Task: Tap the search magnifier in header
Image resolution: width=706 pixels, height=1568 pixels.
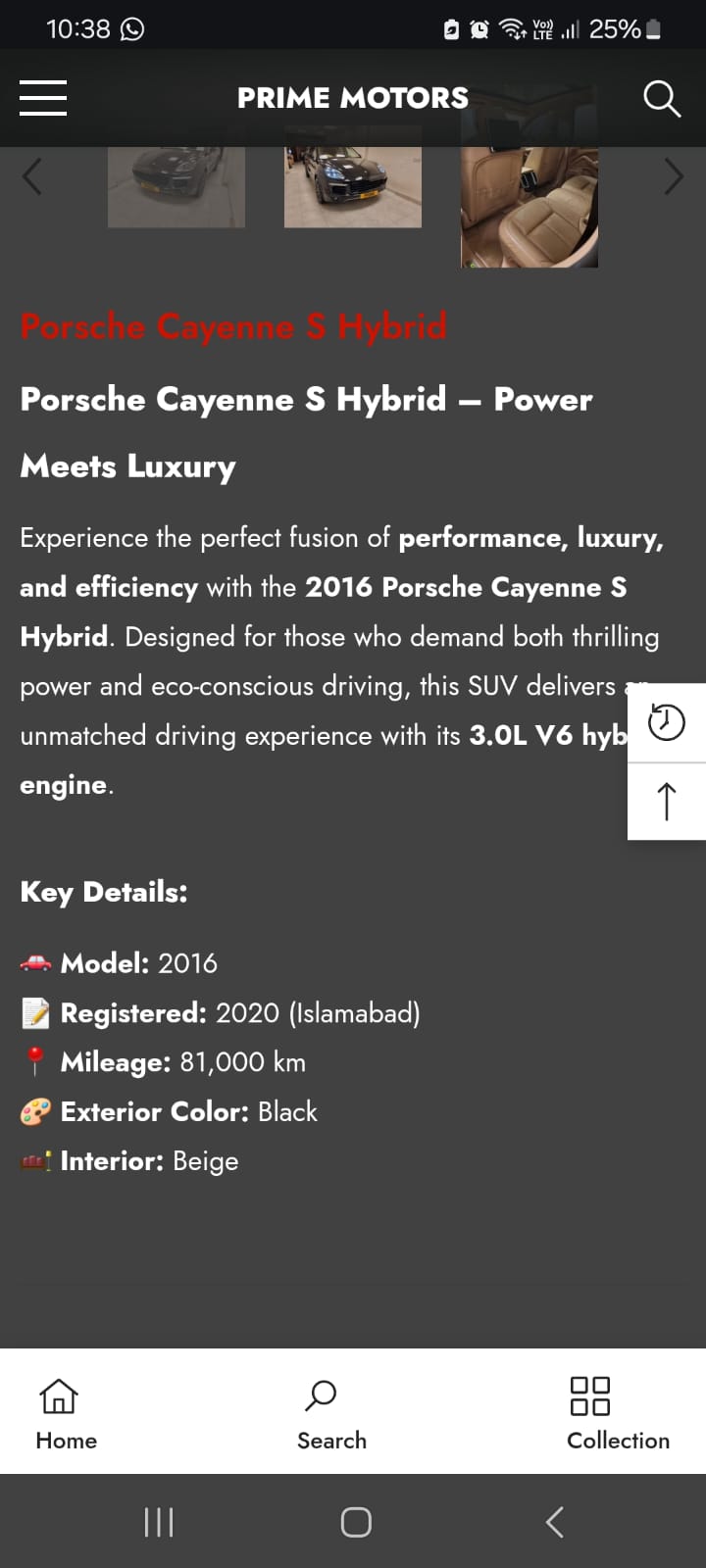Action: [662, 99]
